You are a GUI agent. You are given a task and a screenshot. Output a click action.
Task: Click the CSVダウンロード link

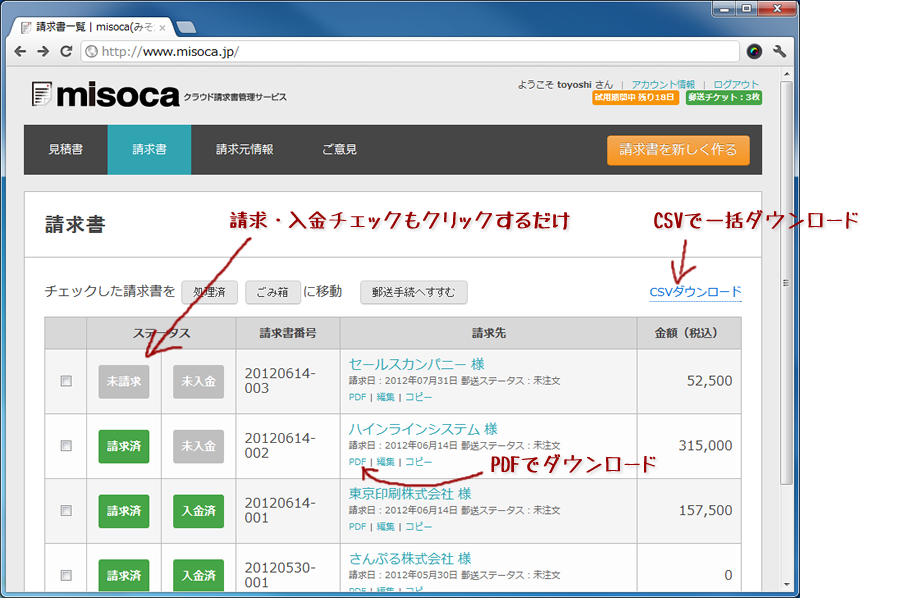point(695,292)
